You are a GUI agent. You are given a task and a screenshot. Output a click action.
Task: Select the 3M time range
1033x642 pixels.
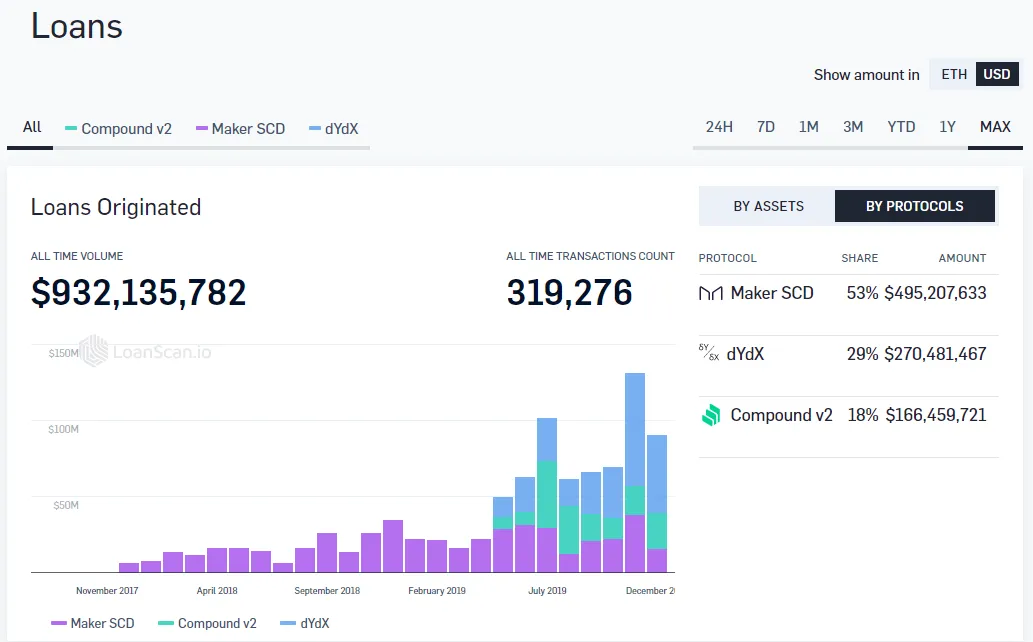pos(853,127)
